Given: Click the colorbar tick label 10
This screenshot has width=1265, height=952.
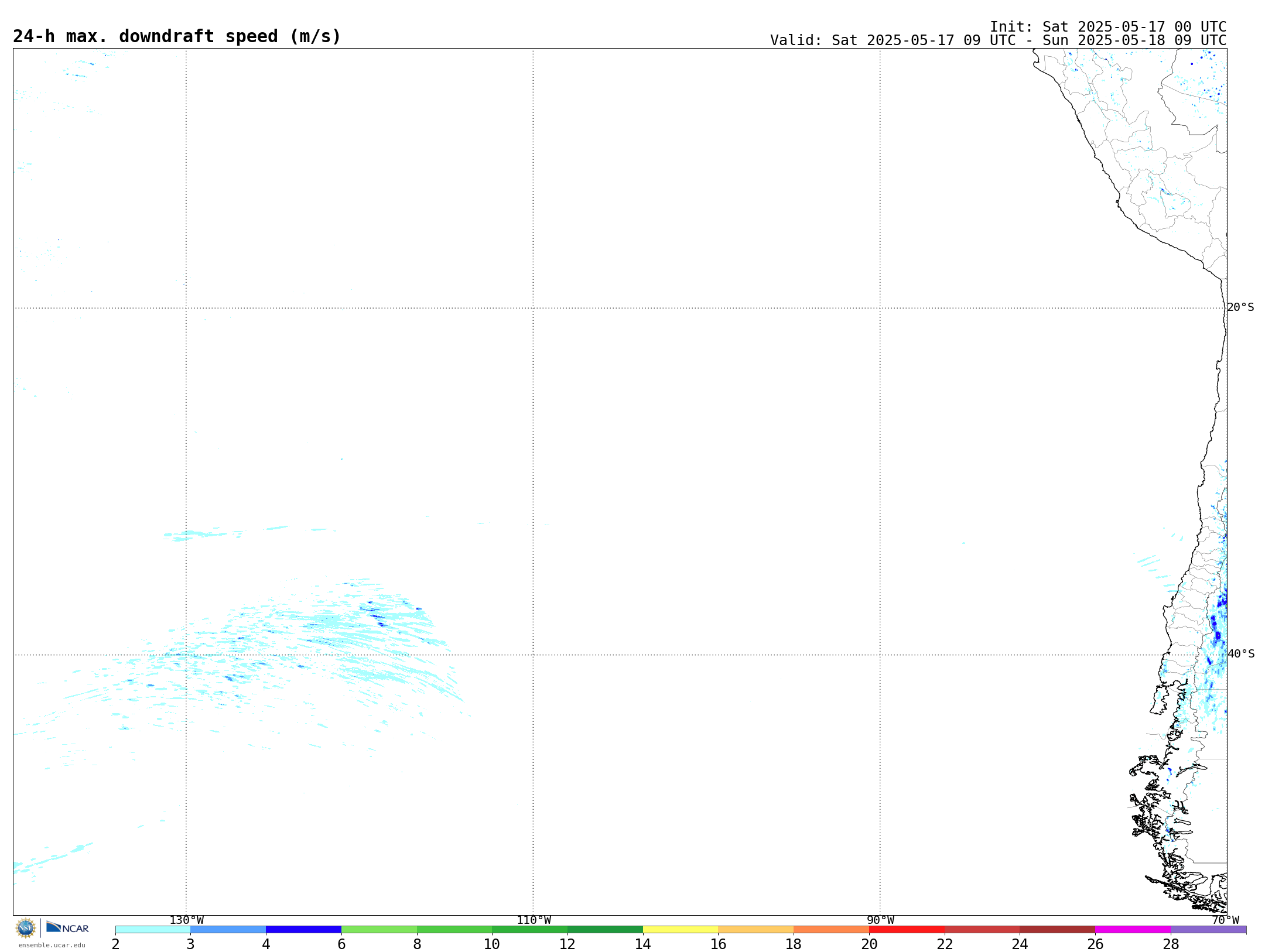Looking at the screenshot, I should point(492,944).
